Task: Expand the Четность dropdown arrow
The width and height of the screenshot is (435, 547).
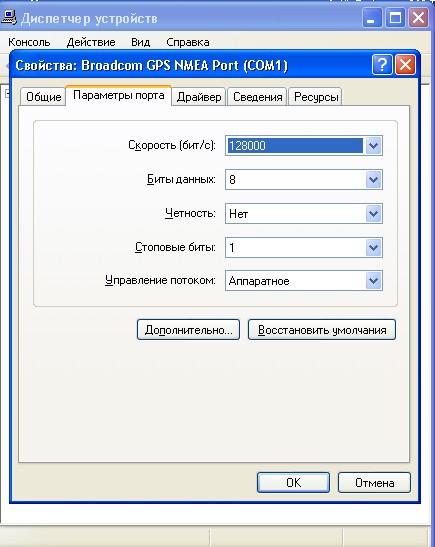Action: tap(373, 213)
